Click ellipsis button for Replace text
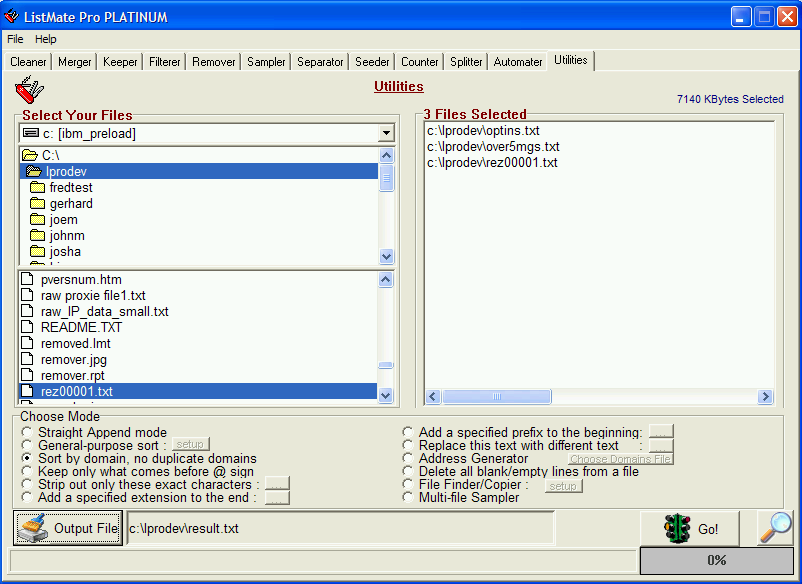The image size is (802, 584). point(661,445)
